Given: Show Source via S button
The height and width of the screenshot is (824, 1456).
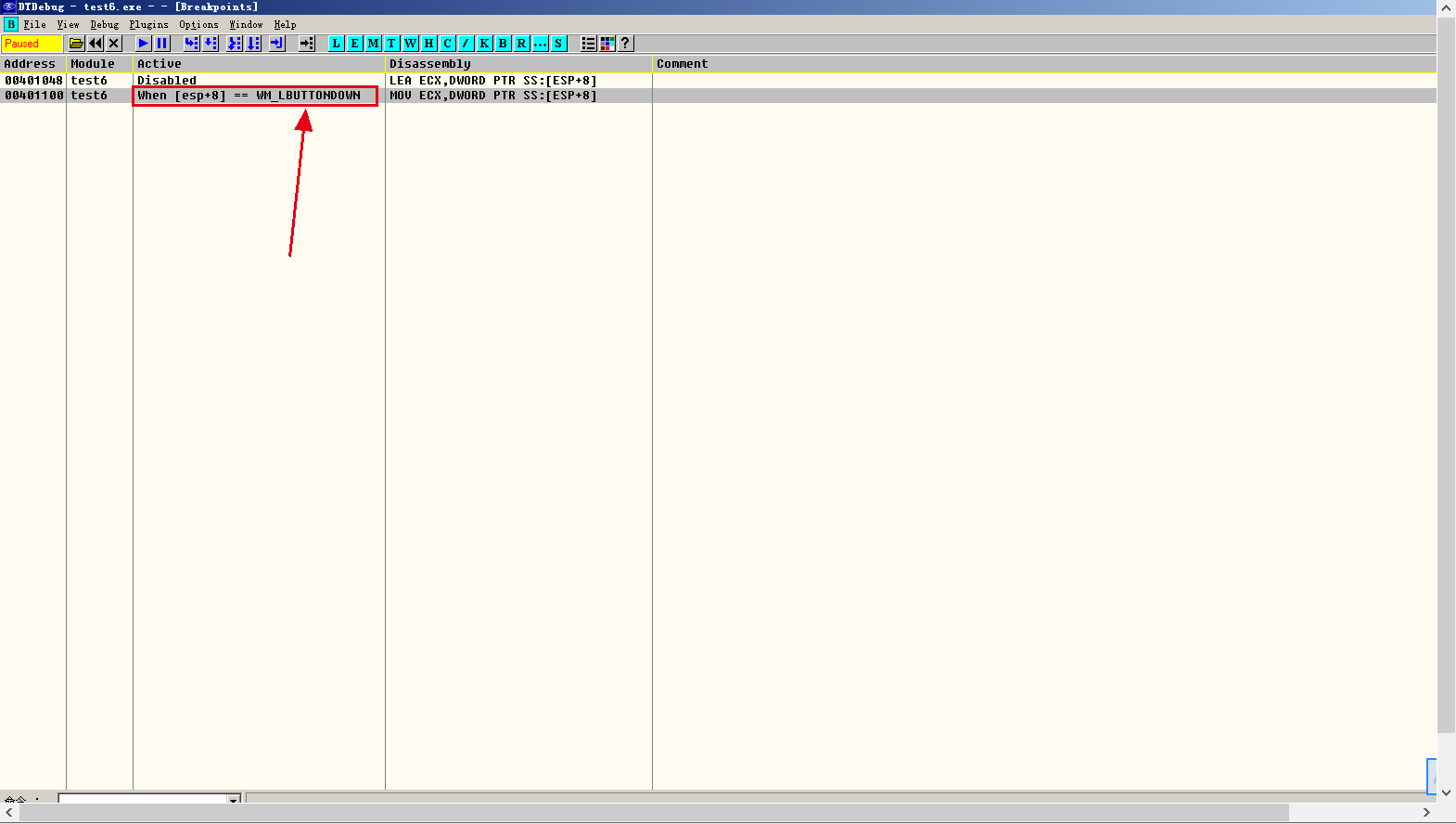Looking at the screenshot, I should click(559, 44).
